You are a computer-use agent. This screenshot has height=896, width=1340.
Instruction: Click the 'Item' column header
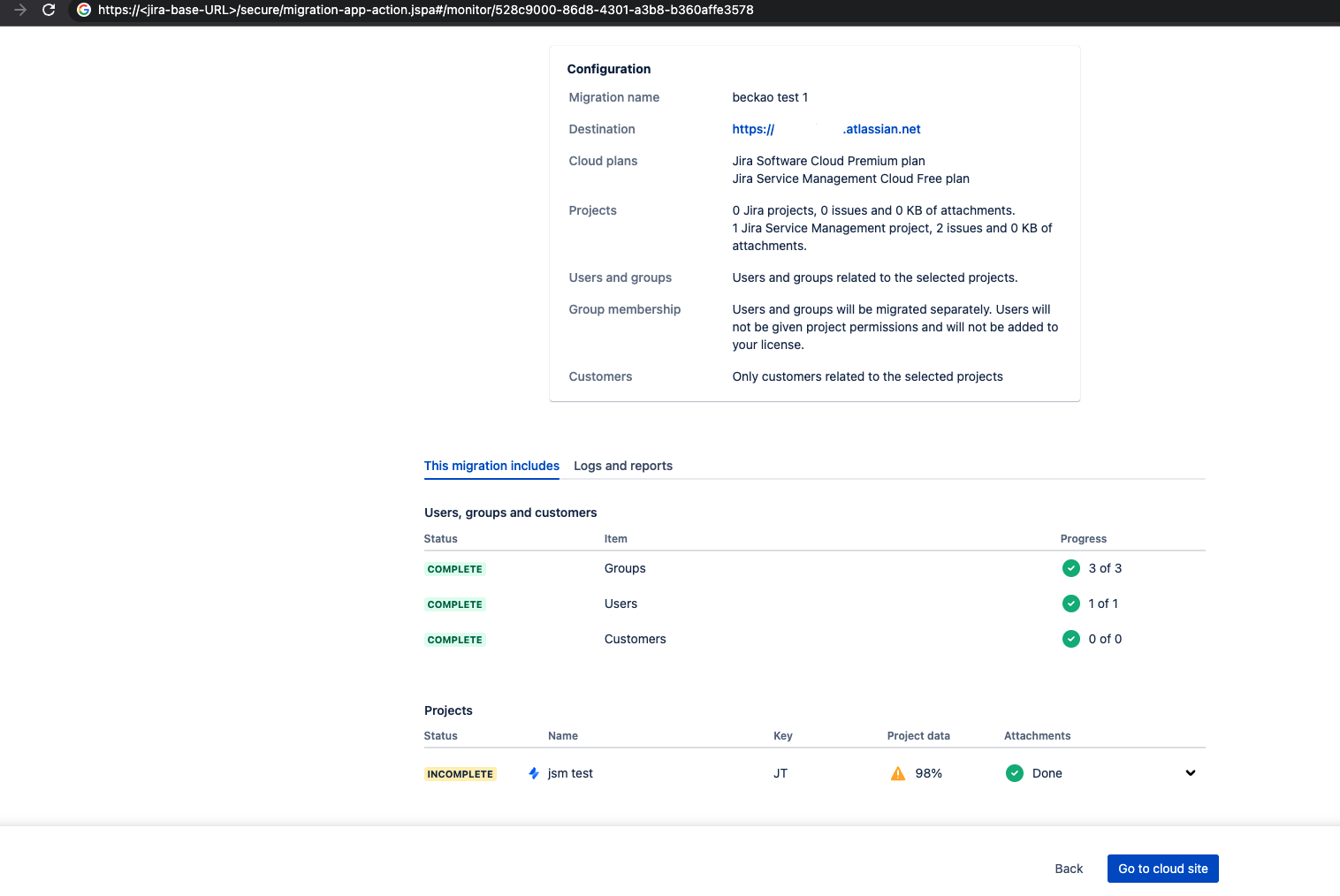point(616,539)
